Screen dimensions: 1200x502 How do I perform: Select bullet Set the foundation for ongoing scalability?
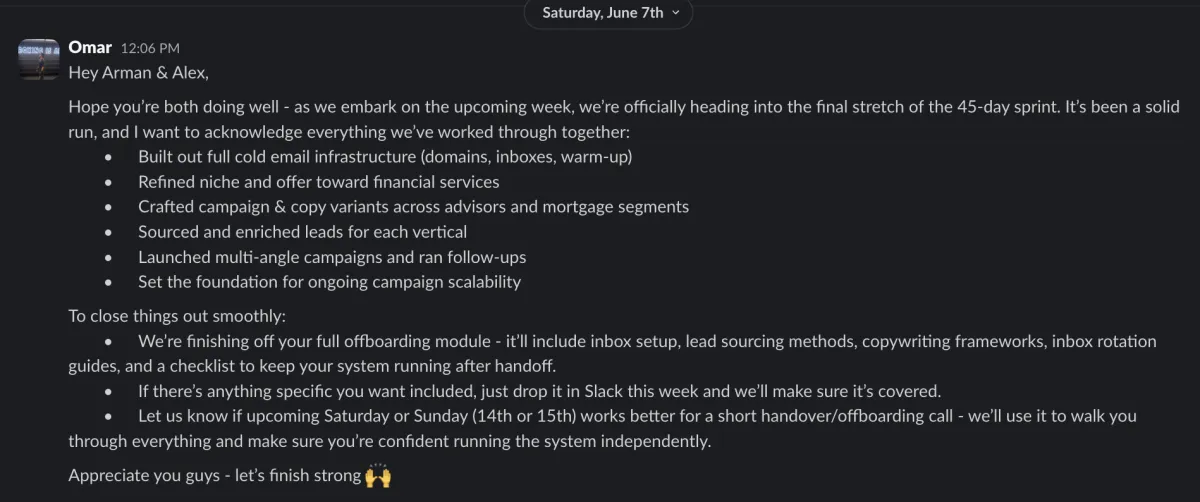329,282
